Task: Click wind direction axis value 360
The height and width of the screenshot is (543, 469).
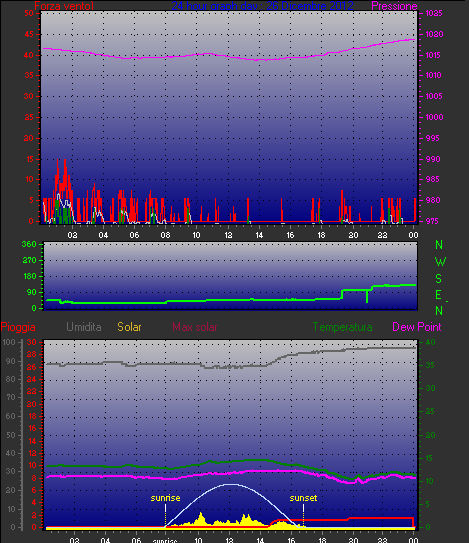Action: [x=29, y=244]
